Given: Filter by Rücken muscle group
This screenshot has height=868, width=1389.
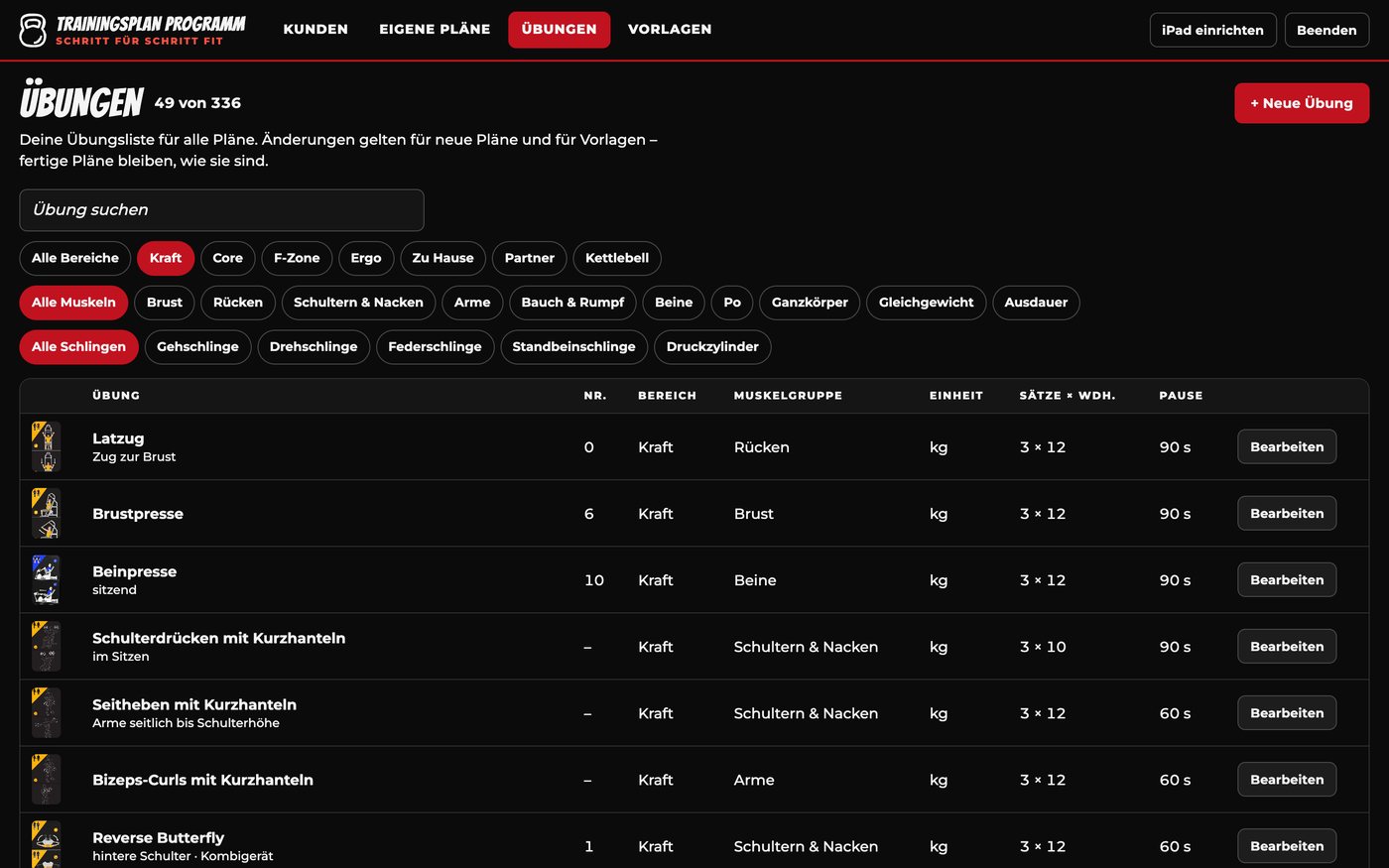Looking at the screenshot, I should point(238,303).
